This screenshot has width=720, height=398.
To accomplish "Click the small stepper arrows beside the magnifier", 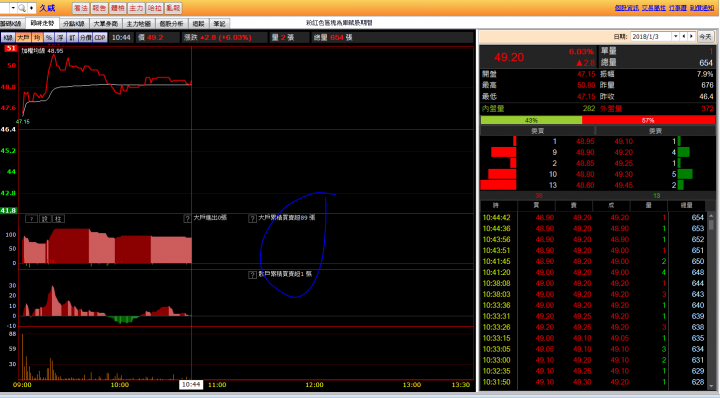I will (31, 8).
